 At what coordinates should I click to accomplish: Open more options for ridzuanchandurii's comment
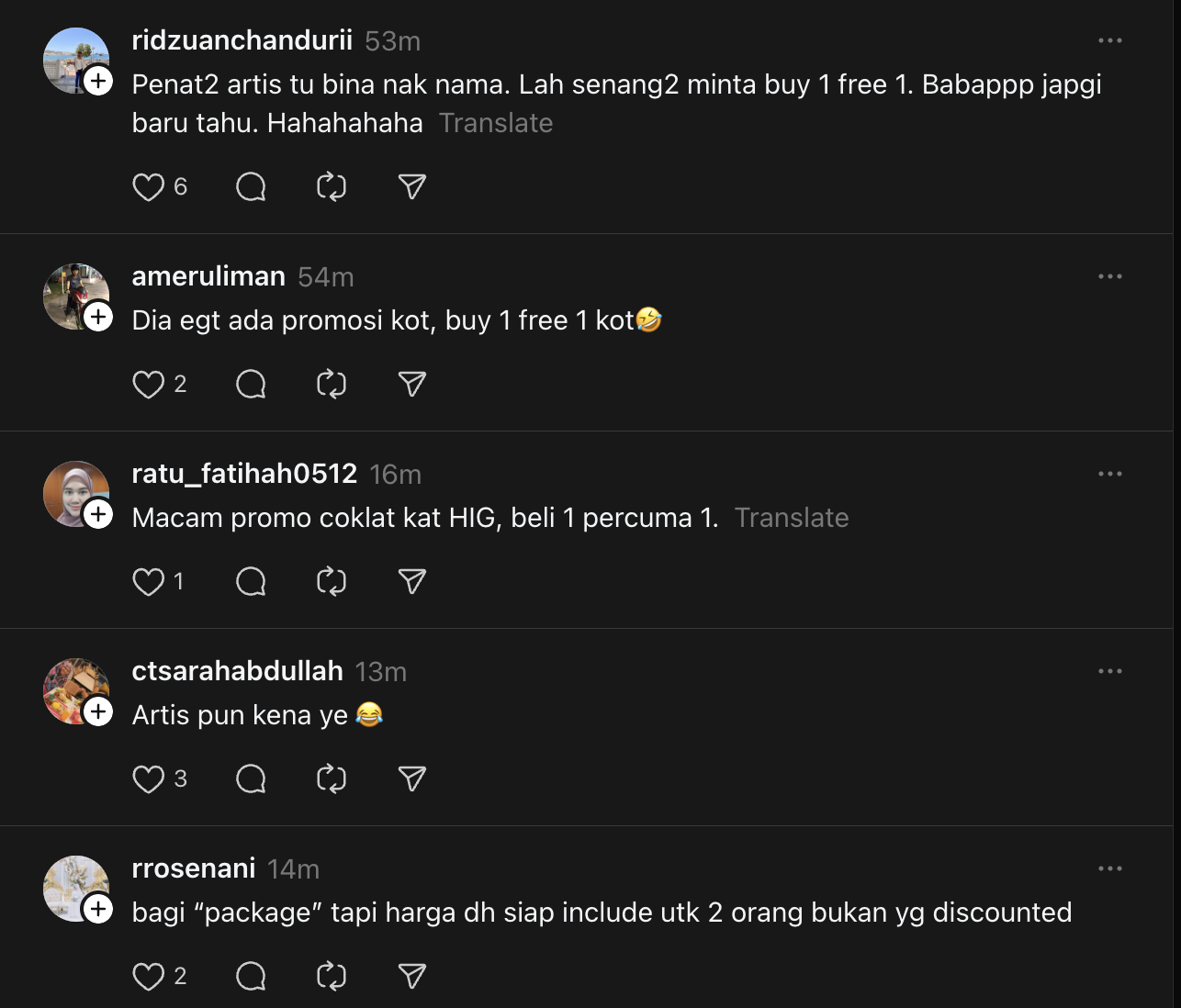tap(1109, 40)
